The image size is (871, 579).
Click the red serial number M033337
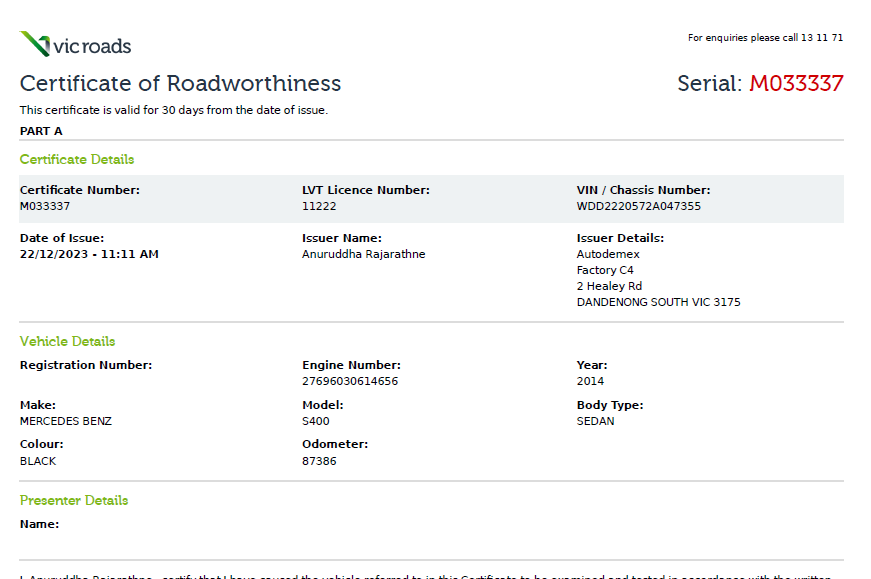coord(796,83)
